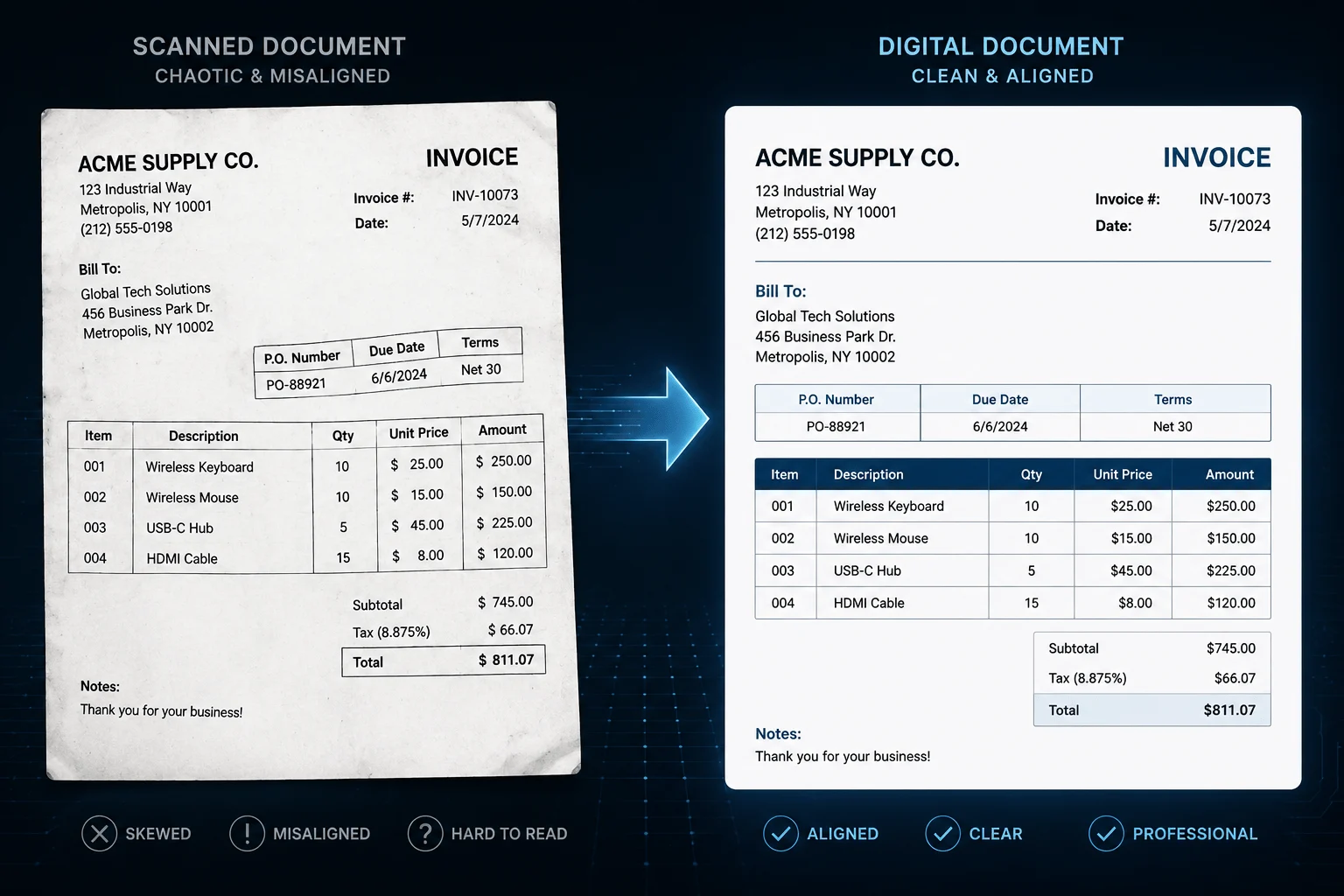Click the question mark icon beside HARD TO READ

coord(425,834)
